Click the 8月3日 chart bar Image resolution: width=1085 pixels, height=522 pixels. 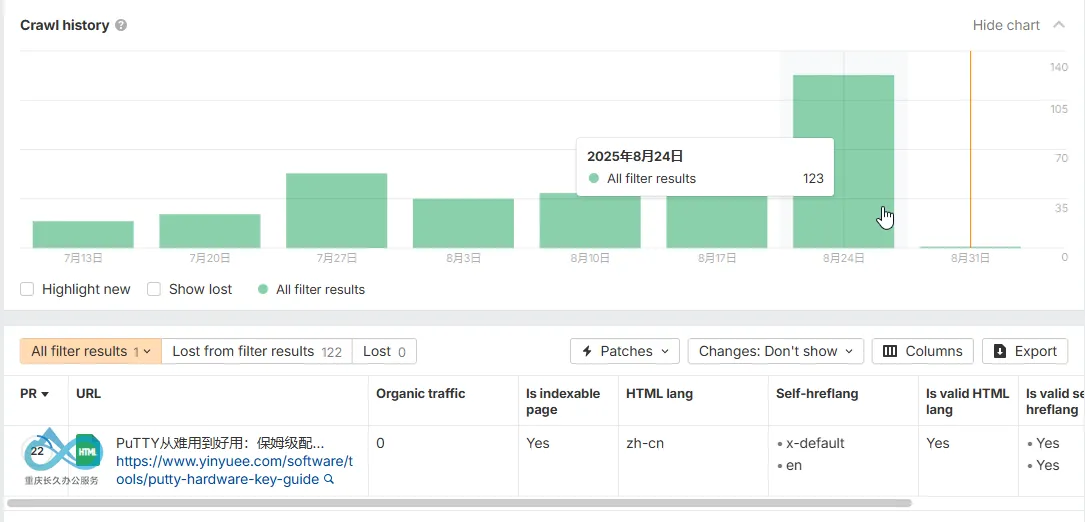pos(463,223)
